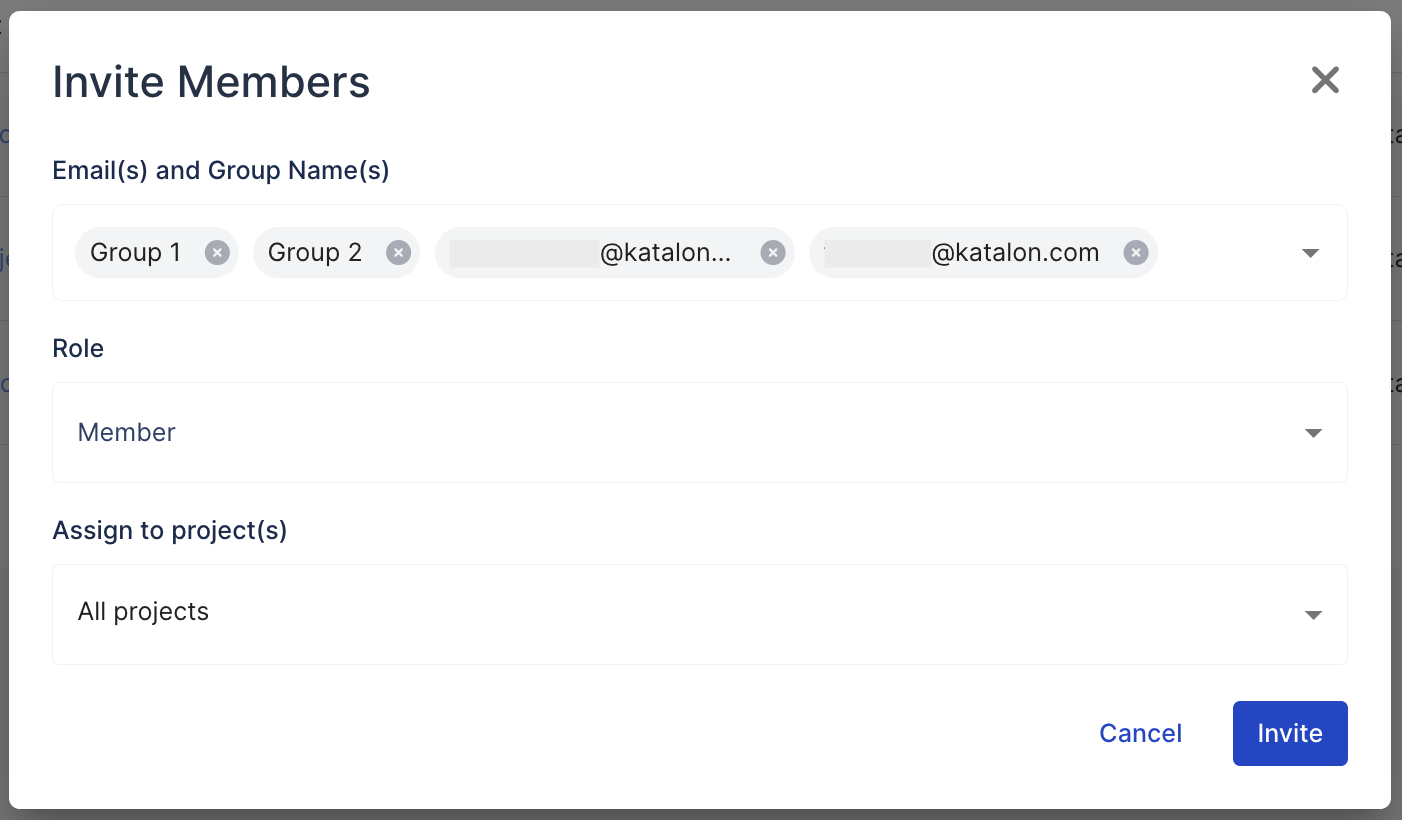Viewport: 1402px width, 820px height.
Task: Remove the @katalon.com email chip
Action: coord(1134,253)
